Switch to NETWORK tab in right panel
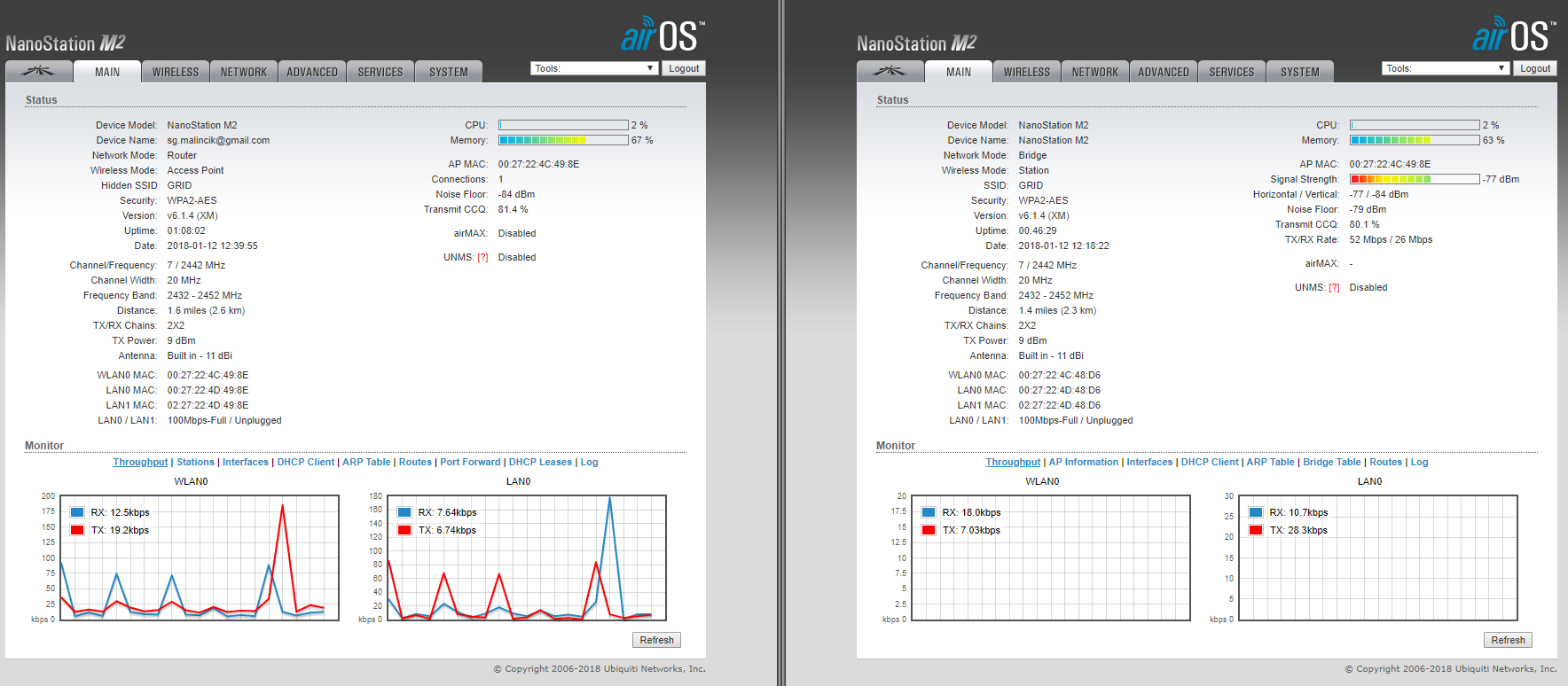The height and width of the screenshot is (686, 1568). click(x=1095, y=72)
